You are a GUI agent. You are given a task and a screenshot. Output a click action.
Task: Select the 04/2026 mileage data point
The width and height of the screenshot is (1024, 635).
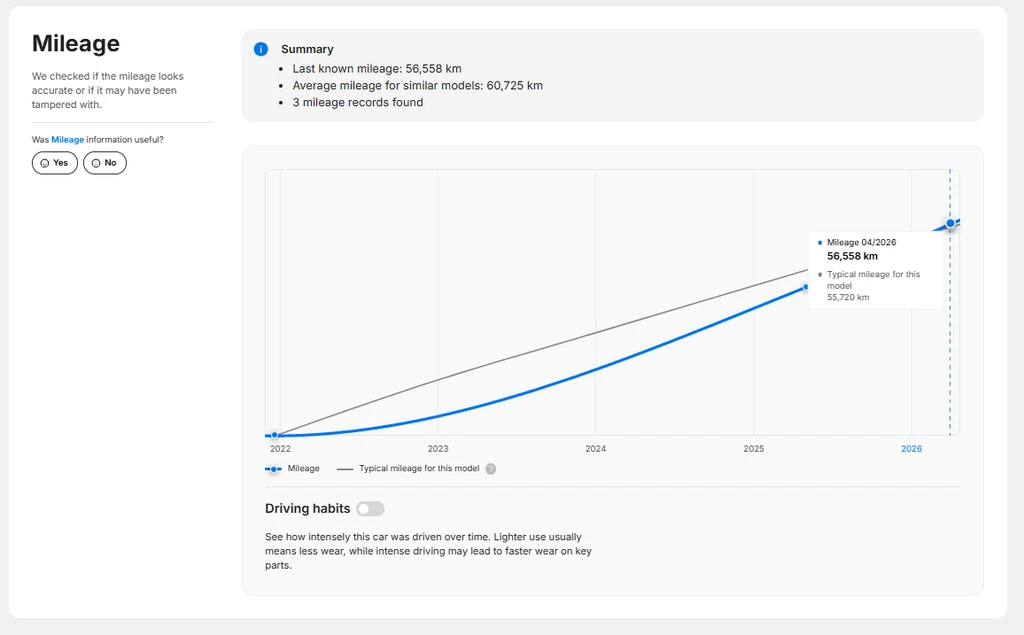(x=950, y=223)
